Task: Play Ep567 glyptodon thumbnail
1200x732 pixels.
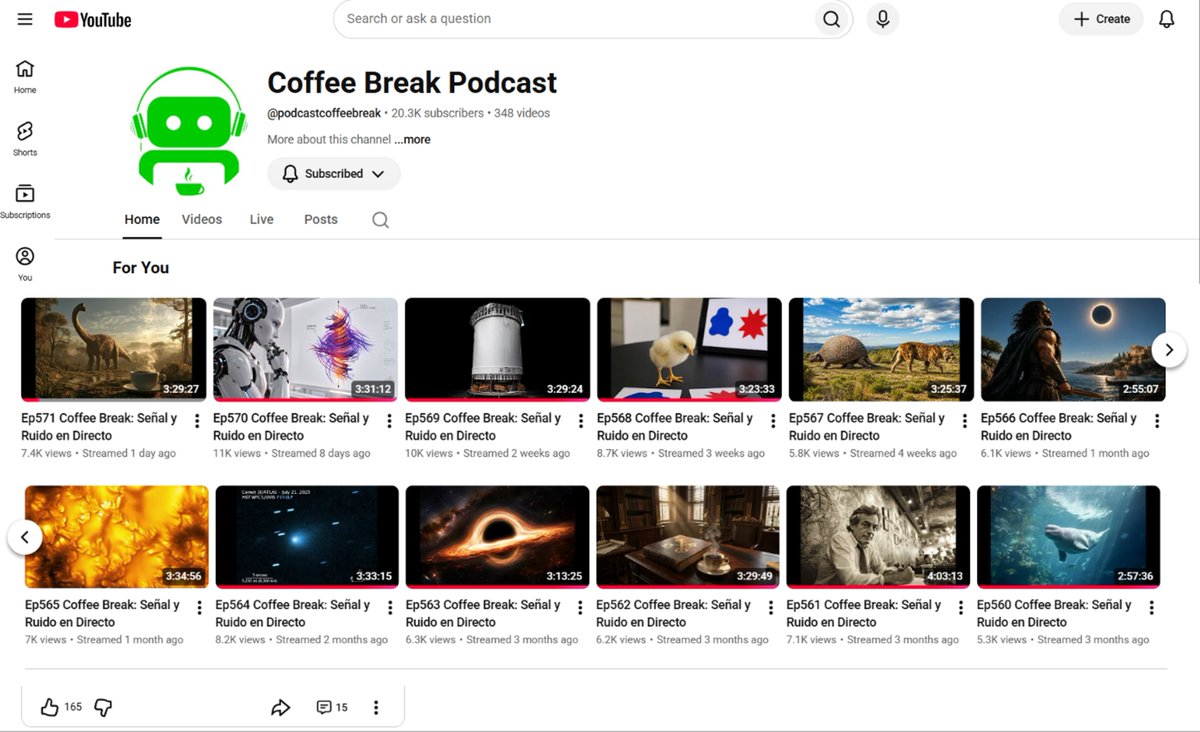Action: tap(882, 350)
